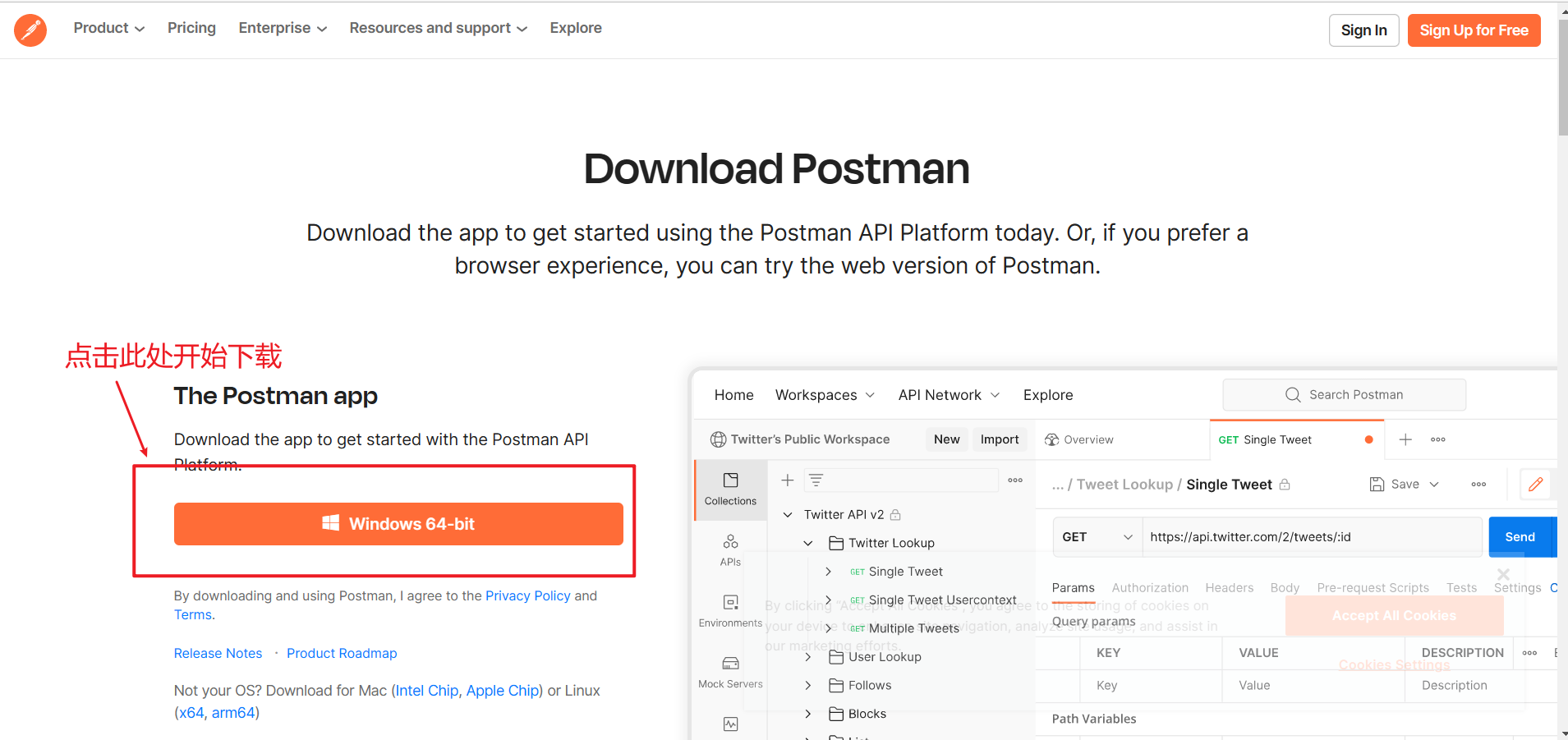Screen dimensions: 1568x740
Task: Select the Mock Servers sidebar icon
Action: (729, 669)
